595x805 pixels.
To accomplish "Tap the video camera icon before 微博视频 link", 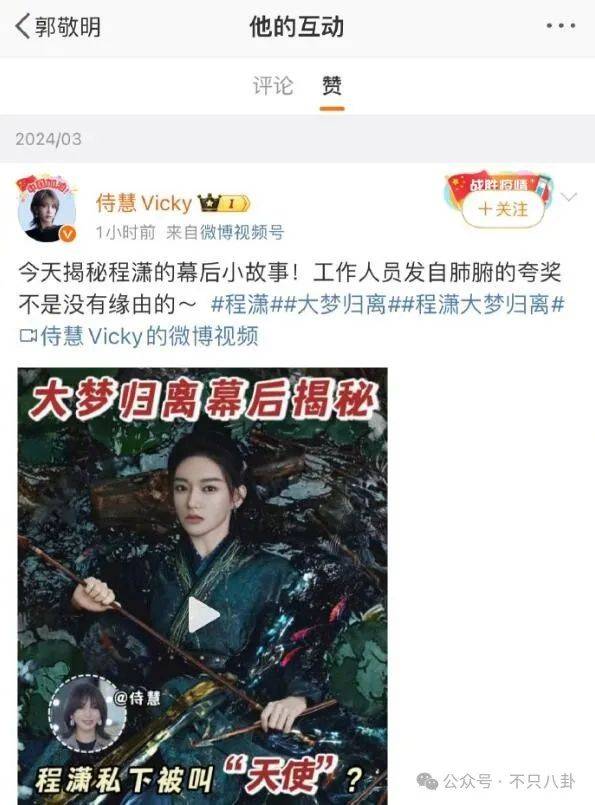I will pyautogui.click(x=28, y=336).
